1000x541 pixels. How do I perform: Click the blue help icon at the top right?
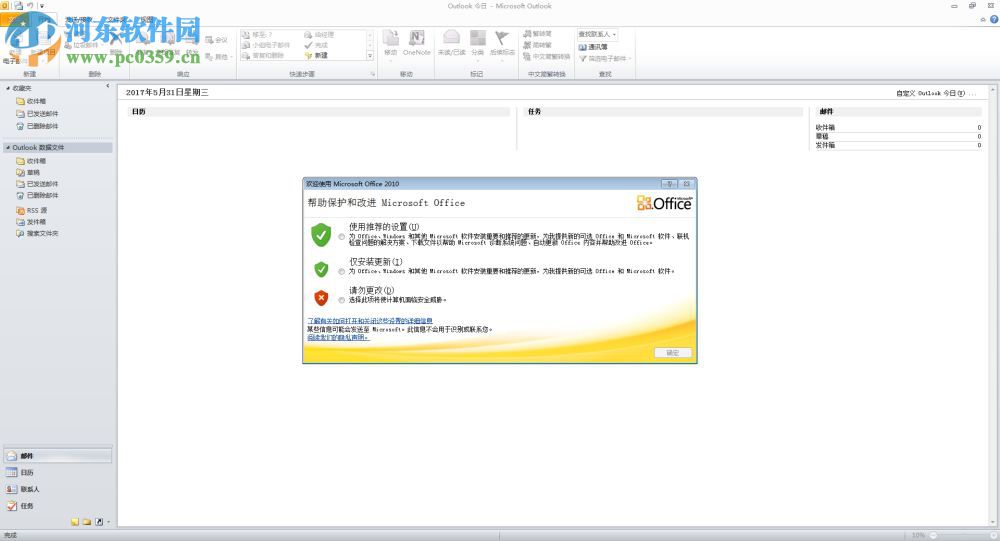point(994,19)
